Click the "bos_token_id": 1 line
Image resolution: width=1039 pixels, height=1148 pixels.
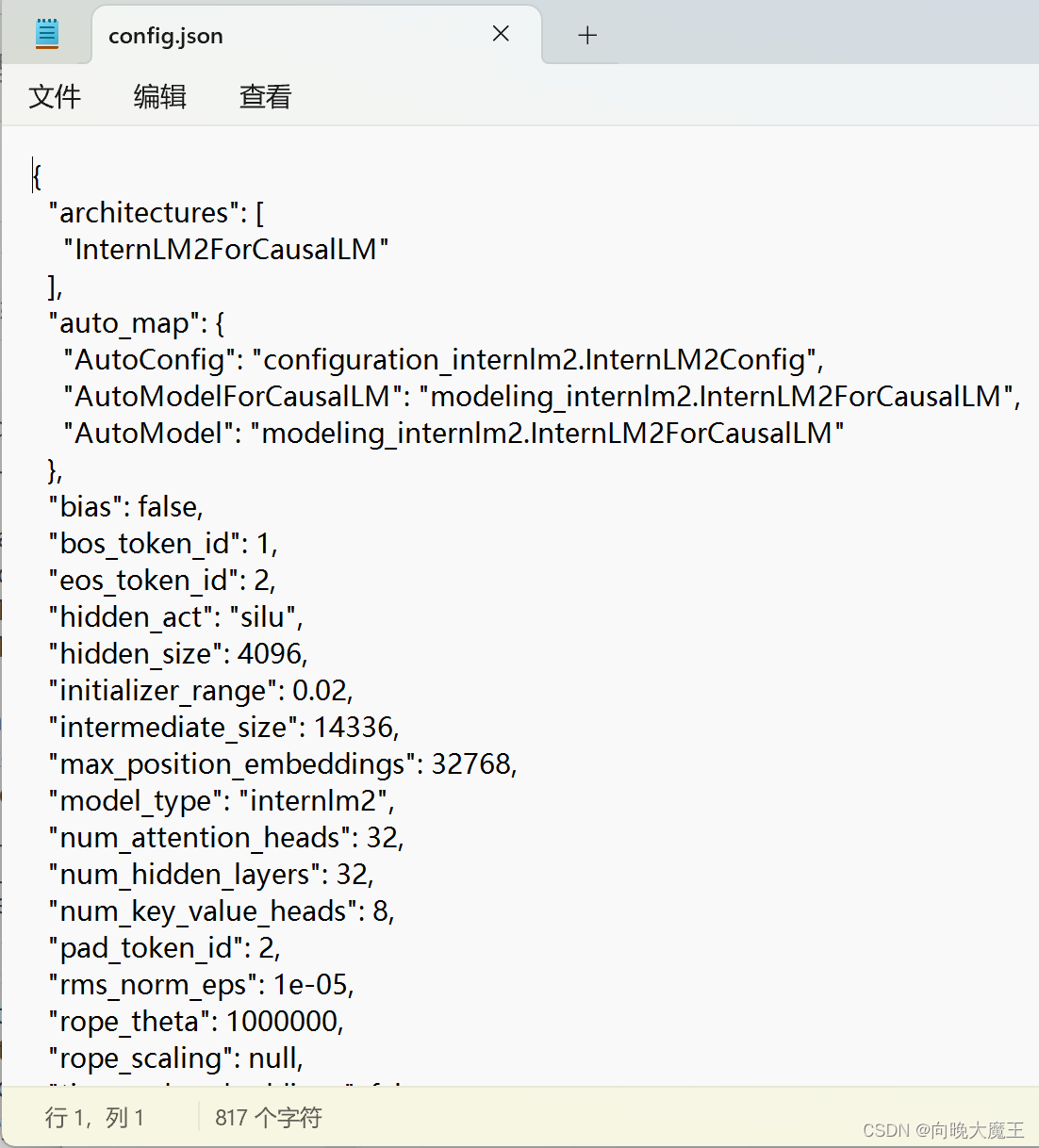pos(163,544)
